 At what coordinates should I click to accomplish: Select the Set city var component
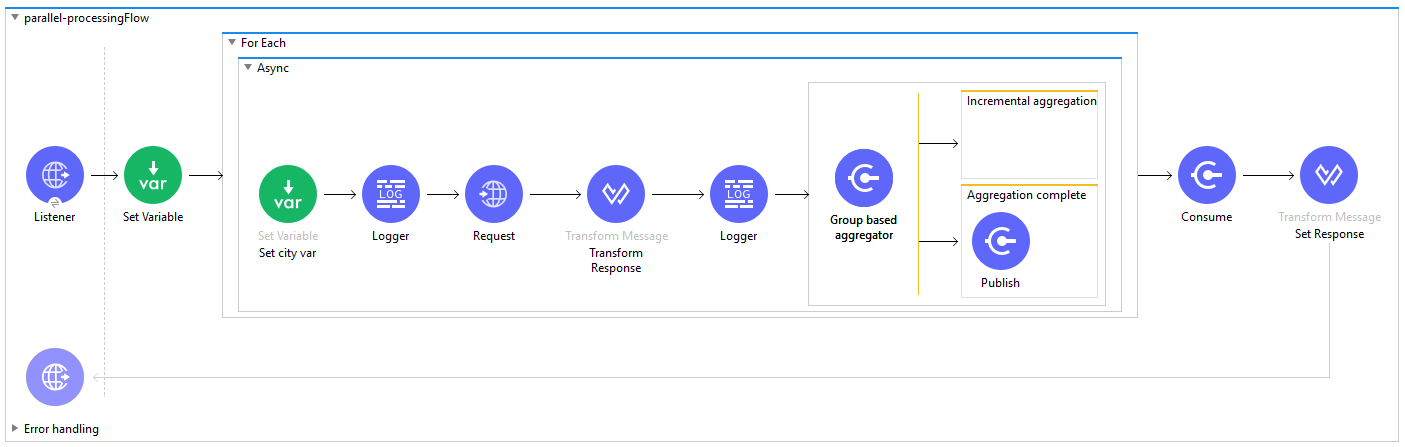288,194
